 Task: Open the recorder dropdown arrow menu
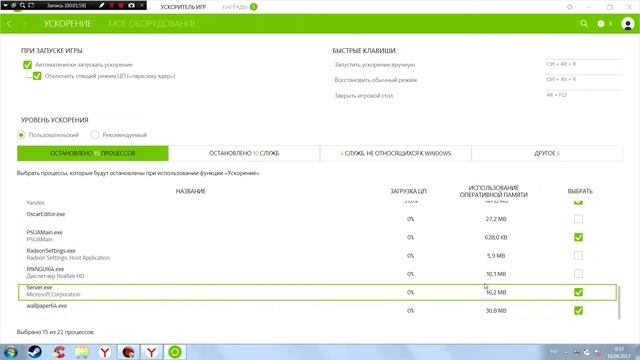click(x=5, y=5)
